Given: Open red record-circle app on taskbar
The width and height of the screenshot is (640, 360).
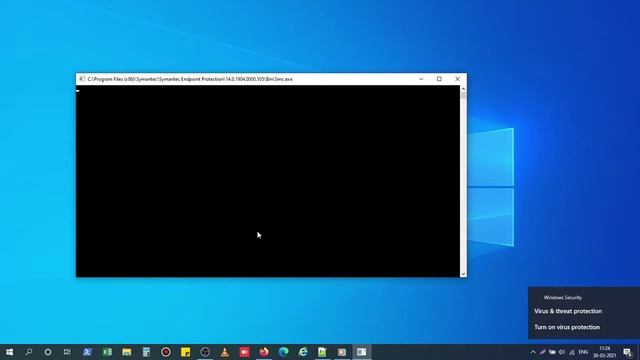Looking at the screenshot, I should (x=166, y=352).
